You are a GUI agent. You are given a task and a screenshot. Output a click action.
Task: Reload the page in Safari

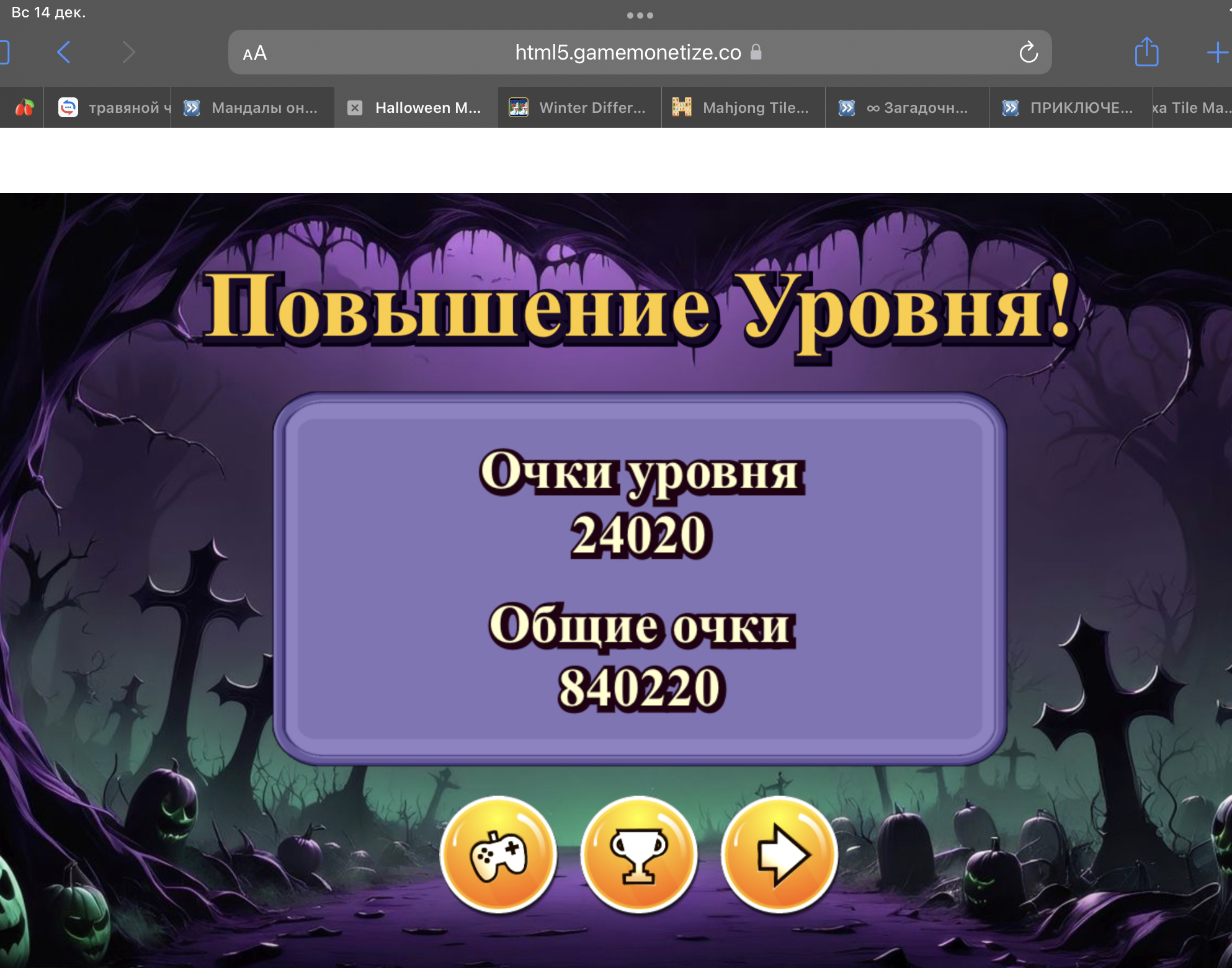coord(1028,53)
